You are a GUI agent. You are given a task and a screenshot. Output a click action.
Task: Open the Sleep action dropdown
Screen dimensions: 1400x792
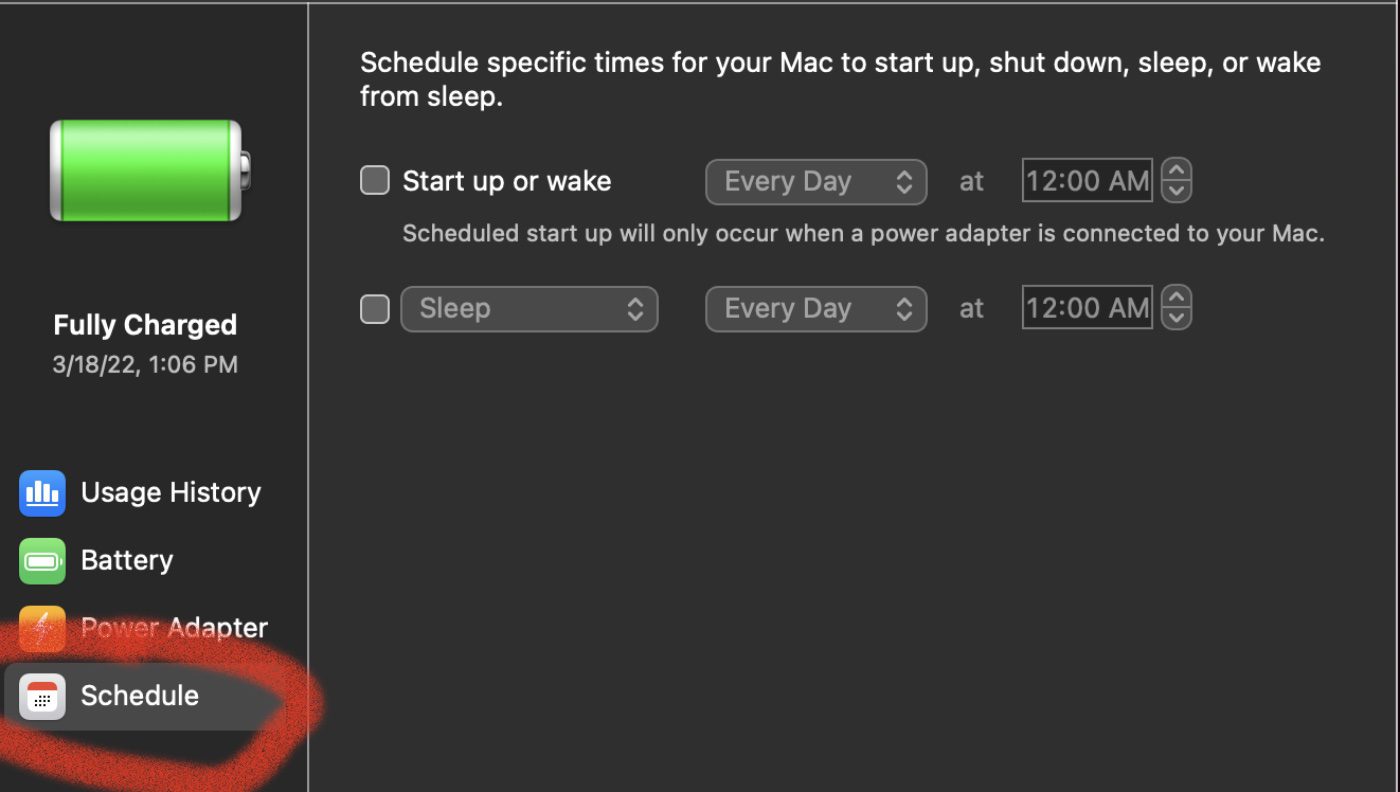529,309
